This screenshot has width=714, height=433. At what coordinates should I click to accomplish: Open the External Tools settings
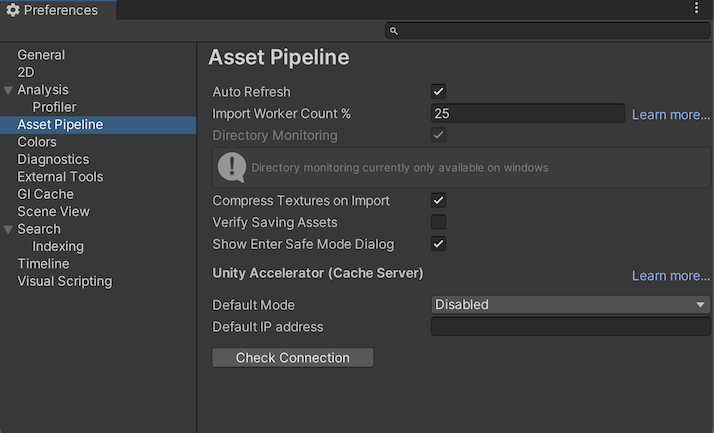tap(60, 177)
